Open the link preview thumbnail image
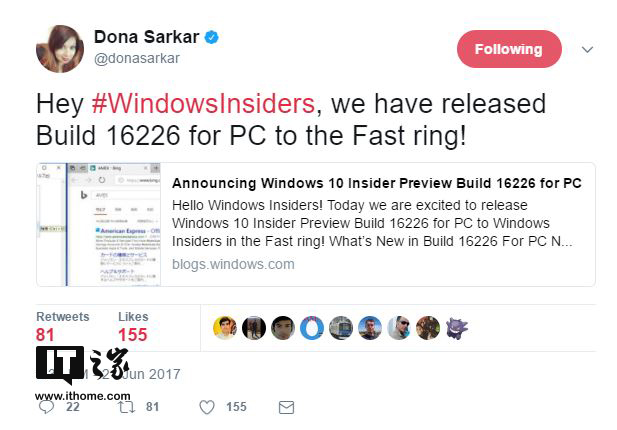 click(x=99, y=224)
